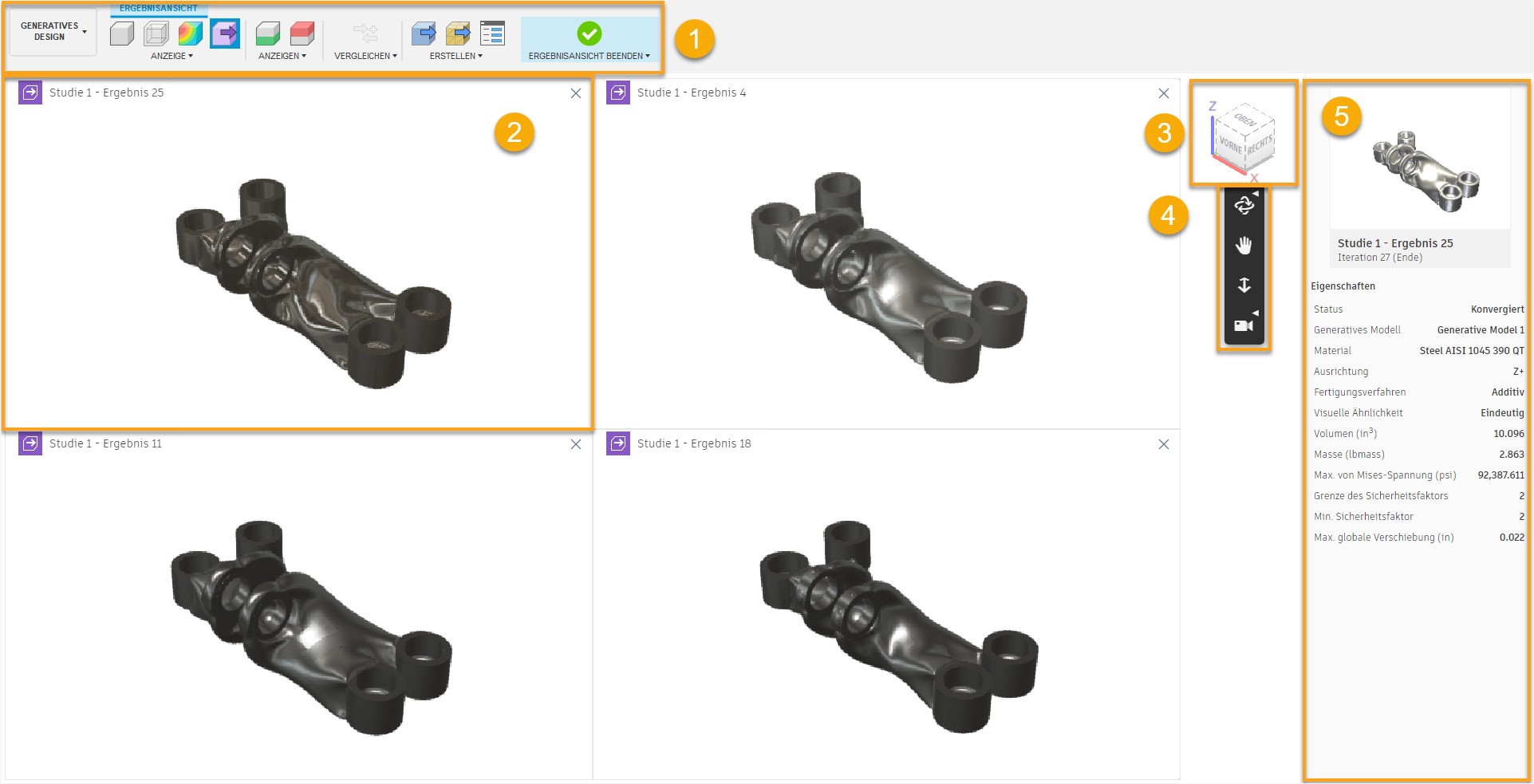
Task: Open the Ergebnisansicht beenden dropdown
Action: click(590, 56)
